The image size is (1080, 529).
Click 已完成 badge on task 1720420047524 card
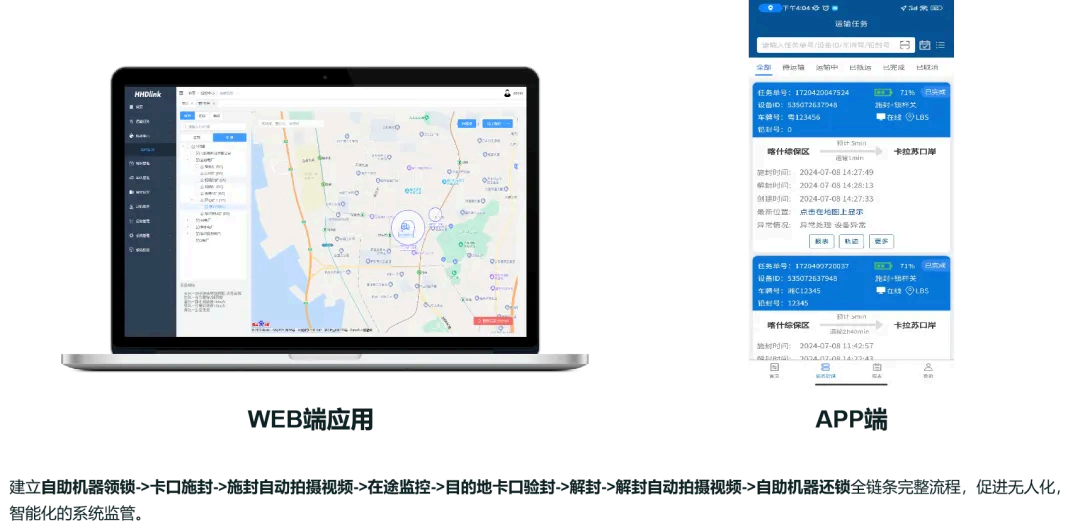click(x=935, y=92)
